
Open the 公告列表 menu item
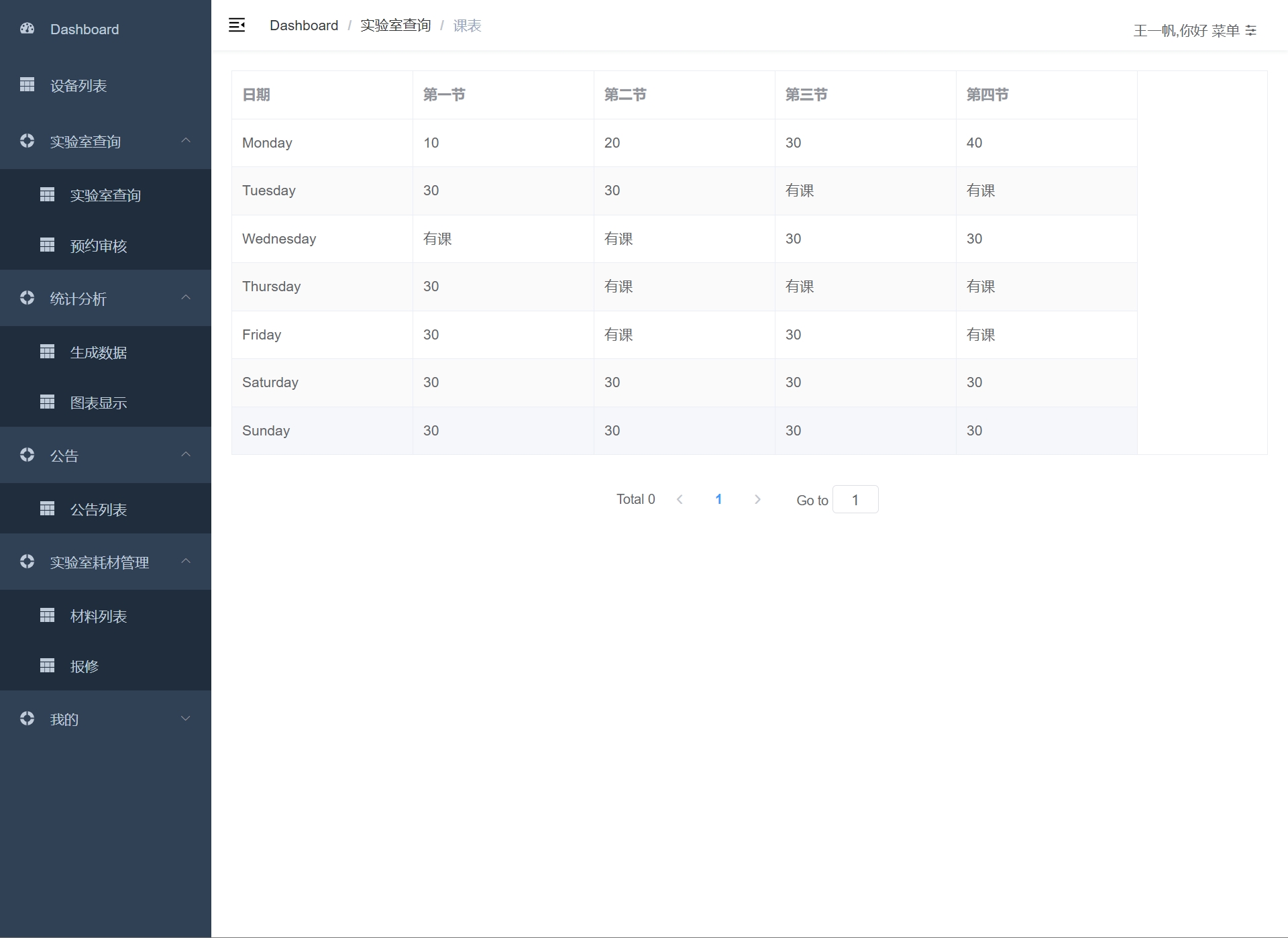98,509
